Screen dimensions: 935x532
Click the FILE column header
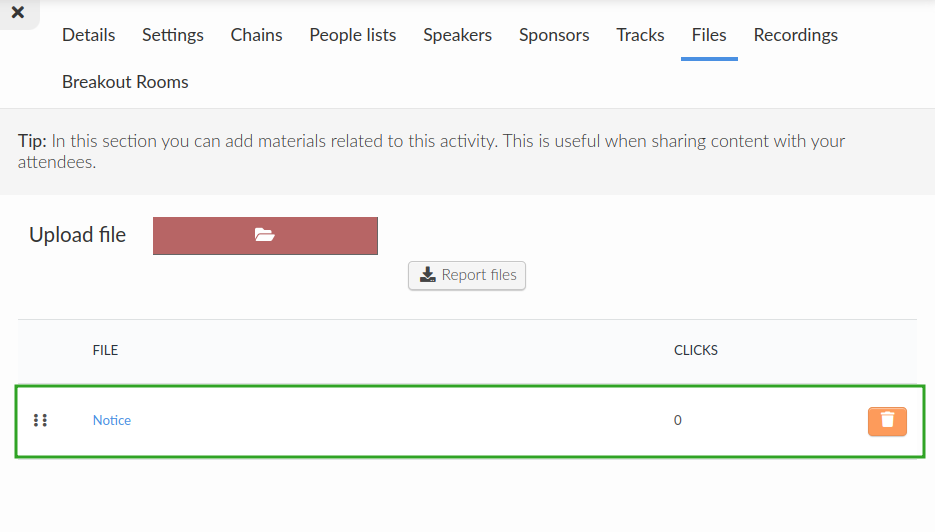coord(106,350)
